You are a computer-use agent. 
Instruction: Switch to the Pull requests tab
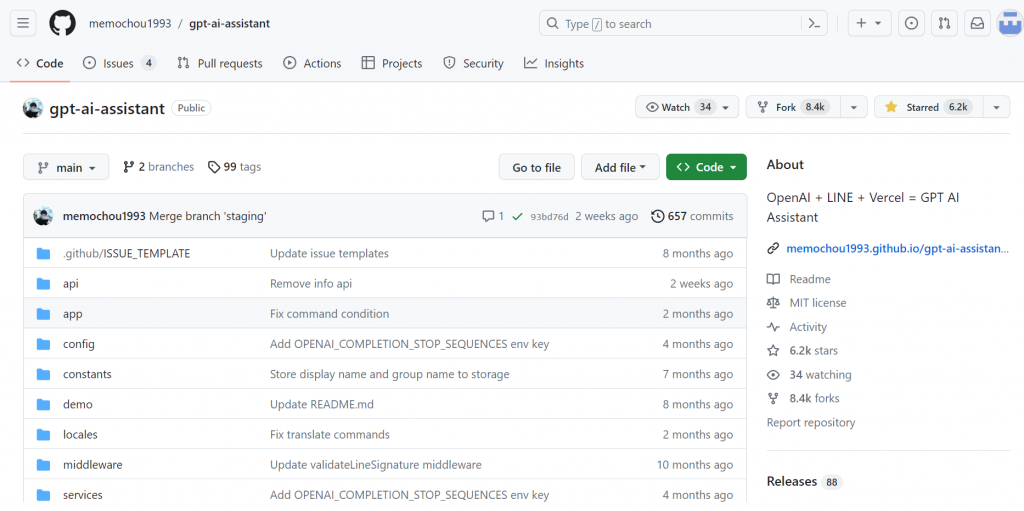click(x=219, y=63)
